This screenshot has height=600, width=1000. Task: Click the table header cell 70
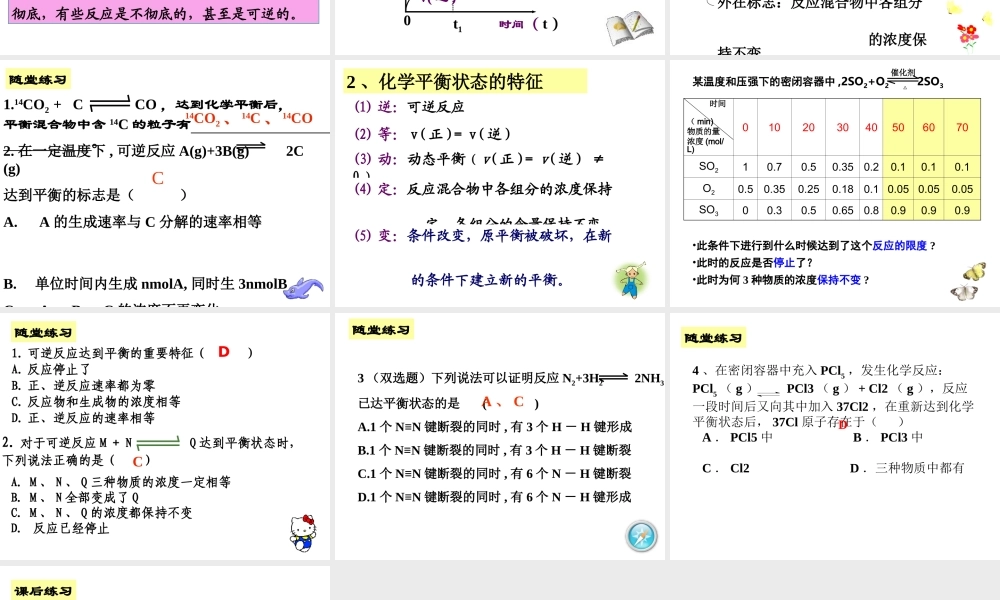[x=962, y=128]
